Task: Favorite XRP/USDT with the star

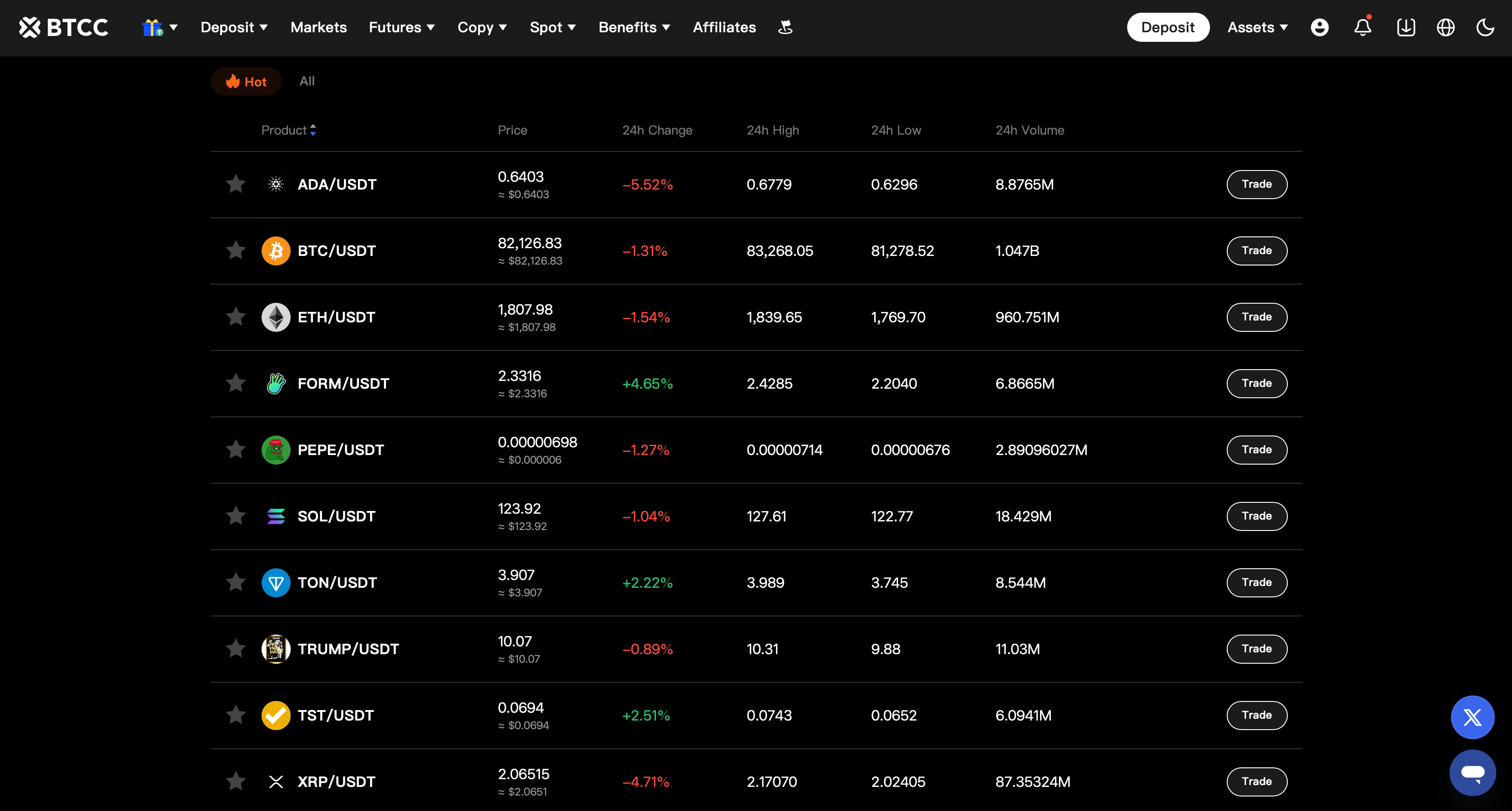Action: coord(236,781)
